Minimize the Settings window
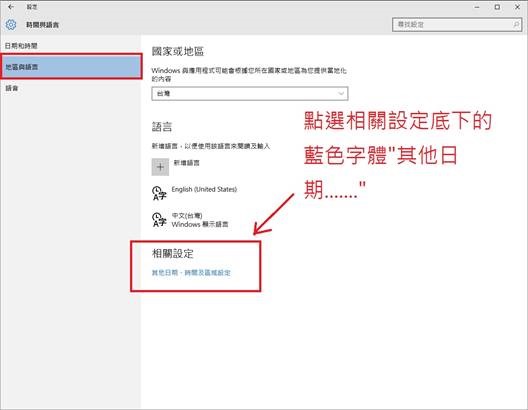Screen dimensions: 528x410 (x=477, y=7)
